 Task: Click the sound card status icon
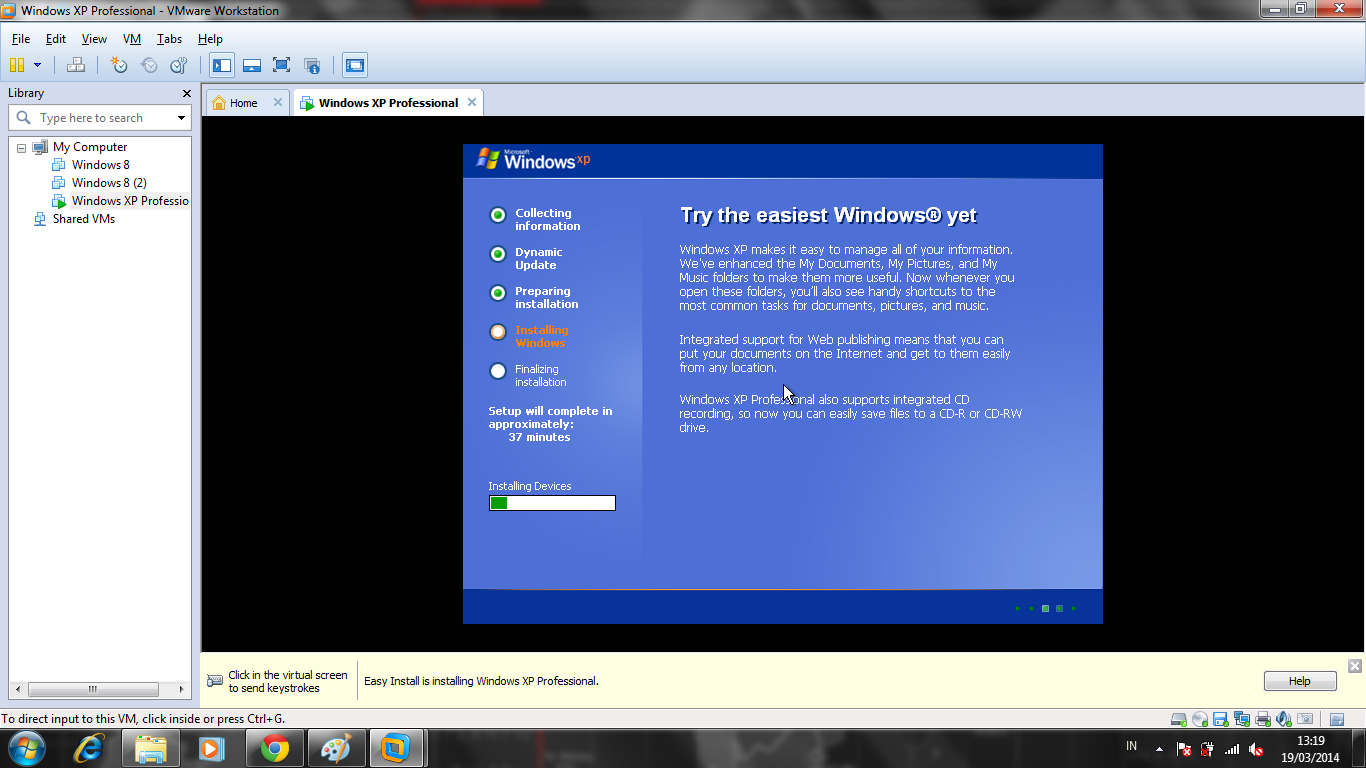pyautogui.click(x=1283, y=719)
